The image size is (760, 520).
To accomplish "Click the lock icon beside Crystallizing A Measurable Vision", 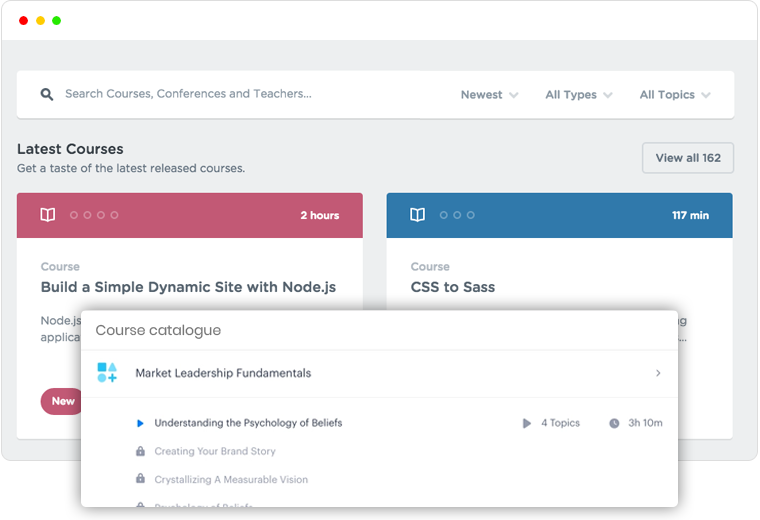I will 140,479.
